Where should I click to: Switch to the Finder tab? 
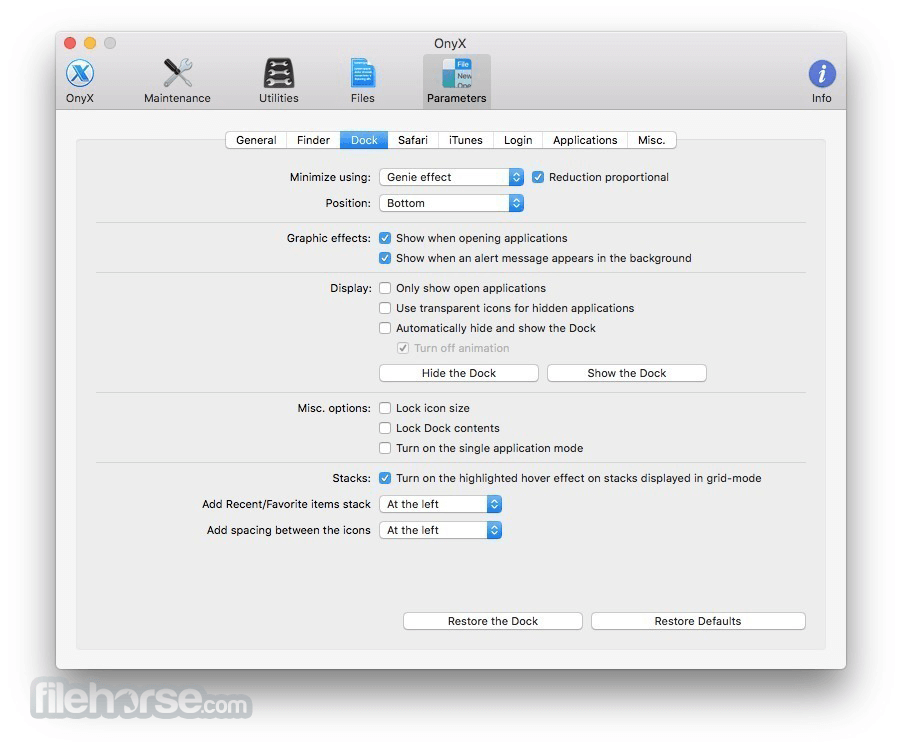(x=313, y=140)
